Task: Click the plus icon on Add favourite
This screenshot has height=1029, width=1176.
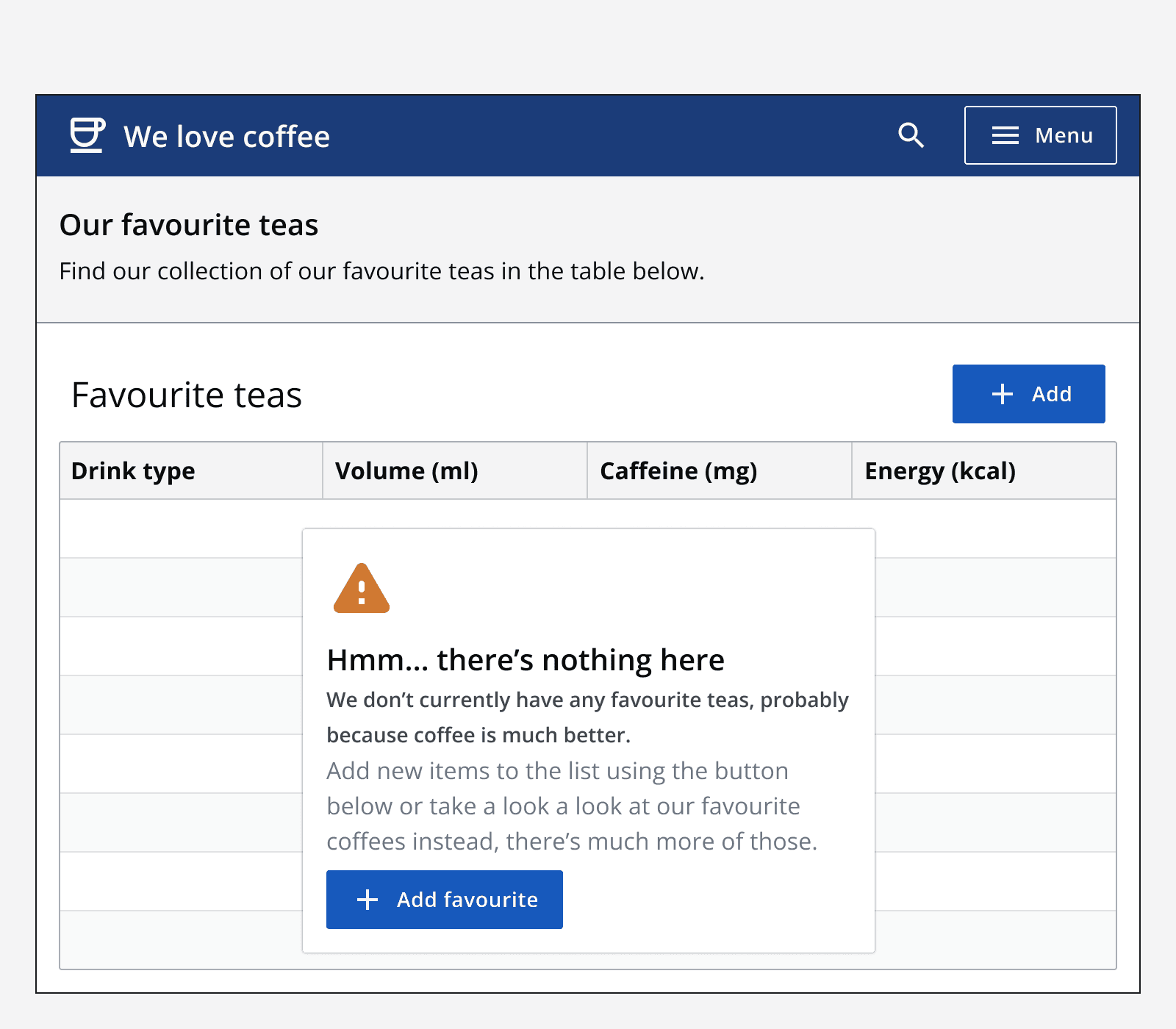Action: click(x=366, y=900)
